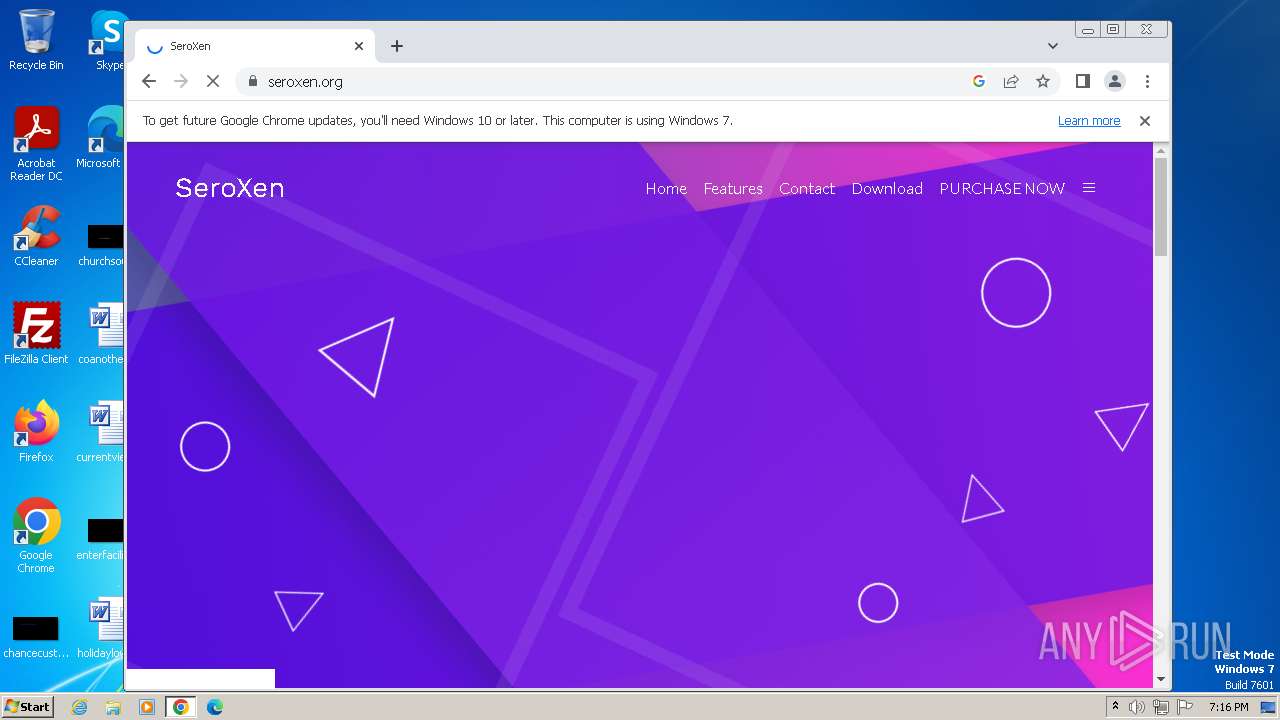Open Edge from taskbar
This screenshot has height=720, width=1280.
pyautogui.click(x=215, y=707)
